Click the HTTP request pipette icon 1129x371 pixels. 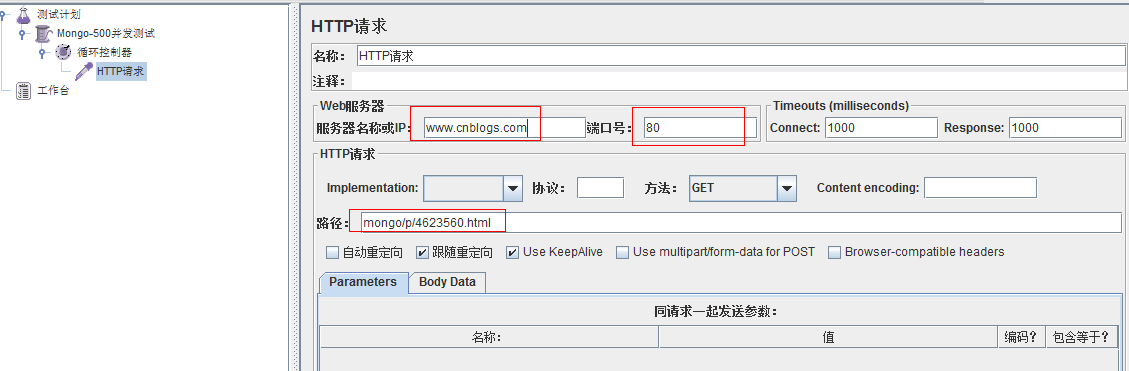coord(84,71)
